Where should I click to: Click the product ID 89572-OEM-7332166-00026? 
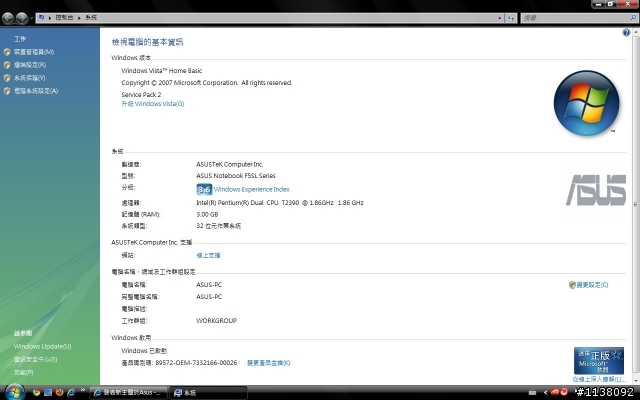coord(196,363)
